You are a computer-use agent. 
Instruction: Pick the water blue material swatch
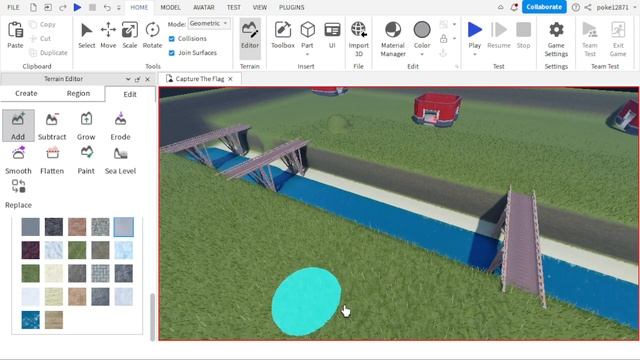click(x=31, y=320)
